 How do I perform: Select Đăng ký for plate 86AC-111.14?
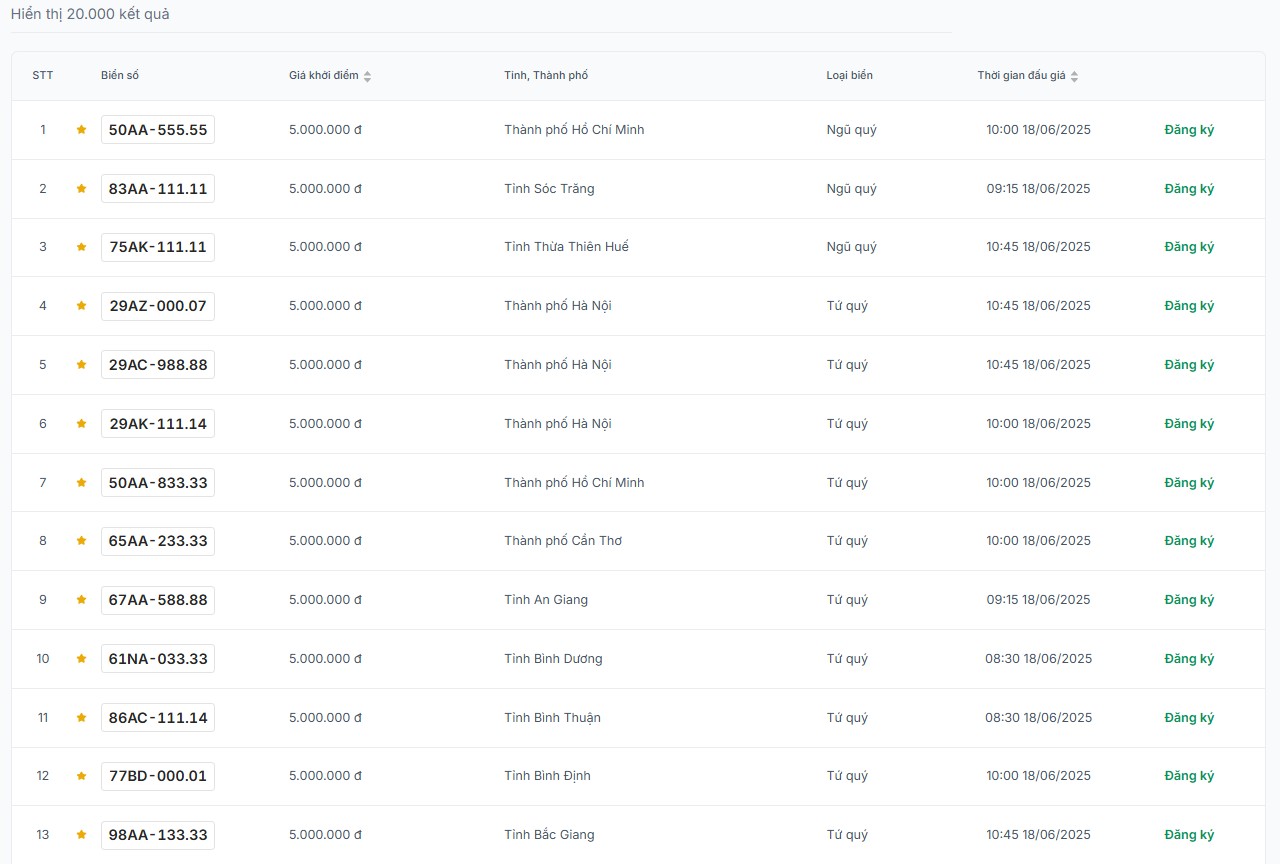click(x=1189, y=718)
